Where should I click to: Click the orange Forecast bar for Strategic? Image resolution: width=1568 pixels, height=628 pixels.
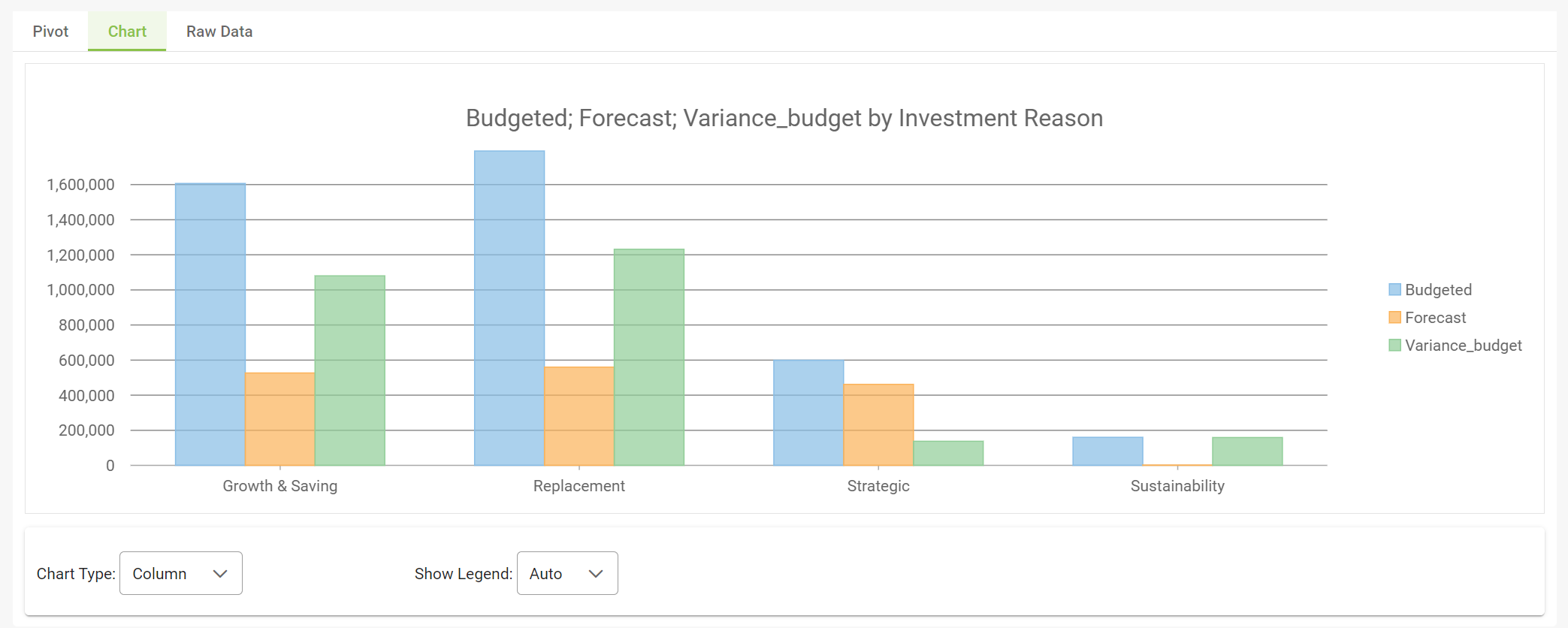click(x=878, y=424)
